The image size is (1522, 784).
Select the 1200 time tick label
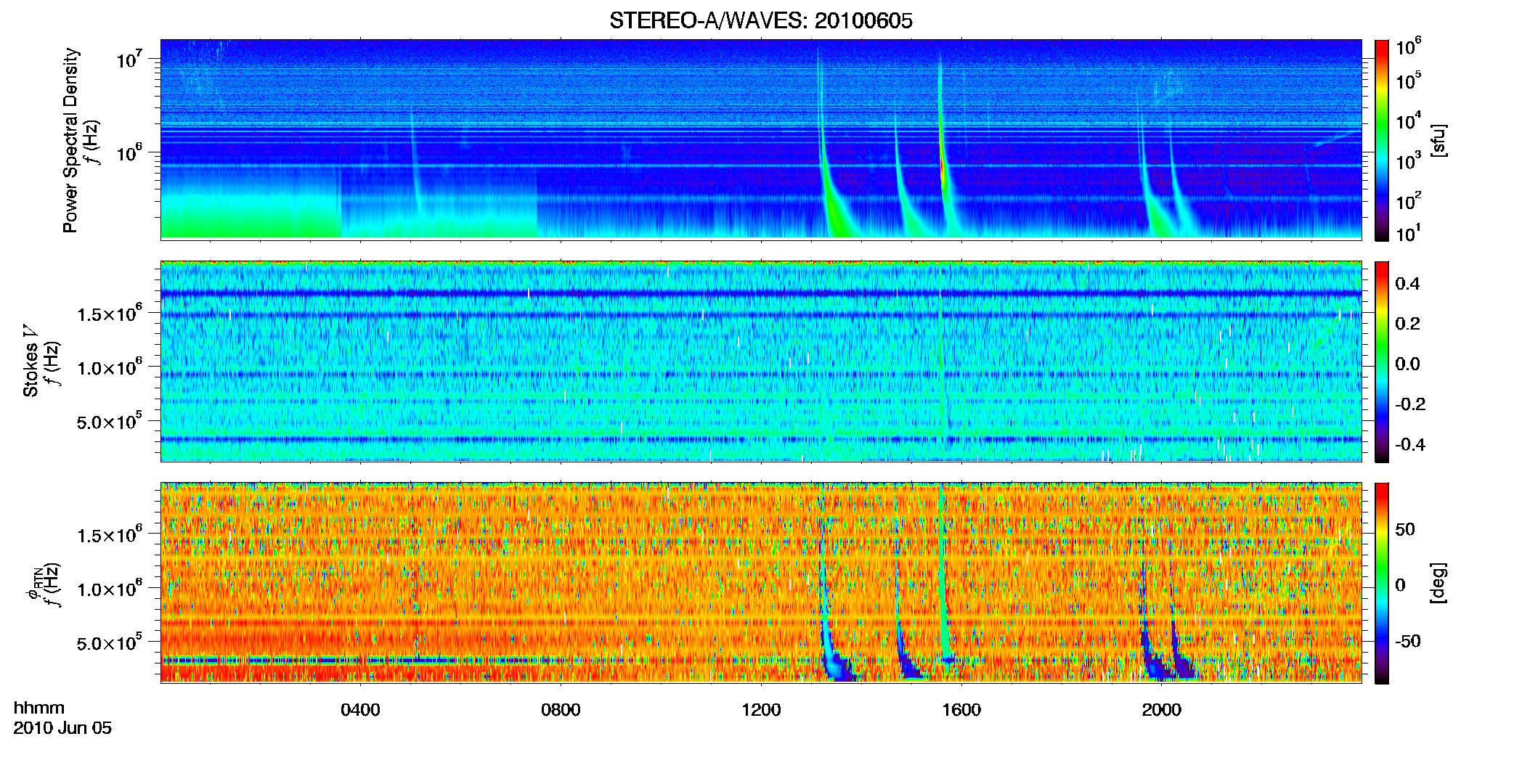[x=761, y=709]
